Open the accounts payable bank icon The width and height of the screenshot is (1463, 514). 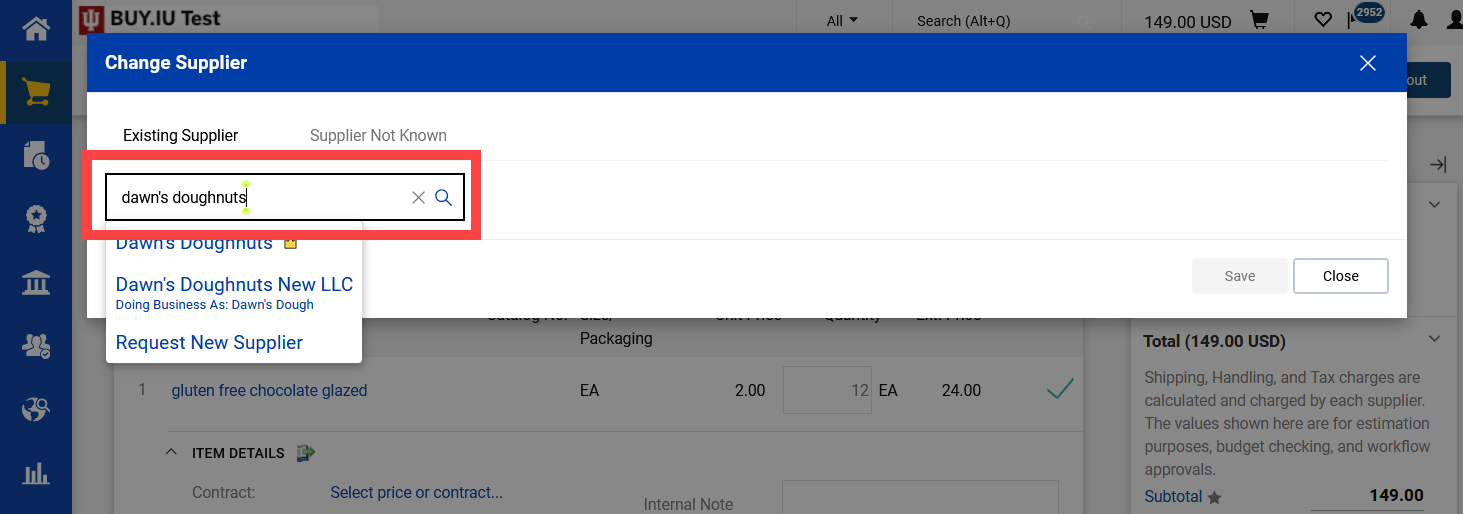[x=36, y=282]
